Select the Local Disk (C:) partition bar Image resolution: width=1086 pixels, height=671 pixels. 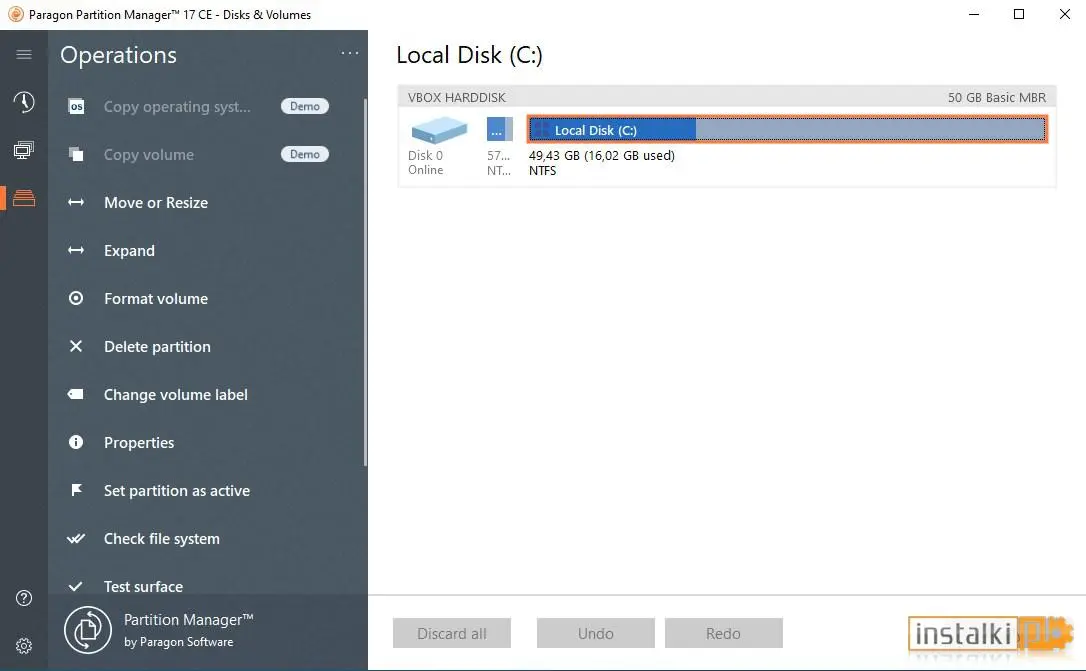(x=787, y=129)
